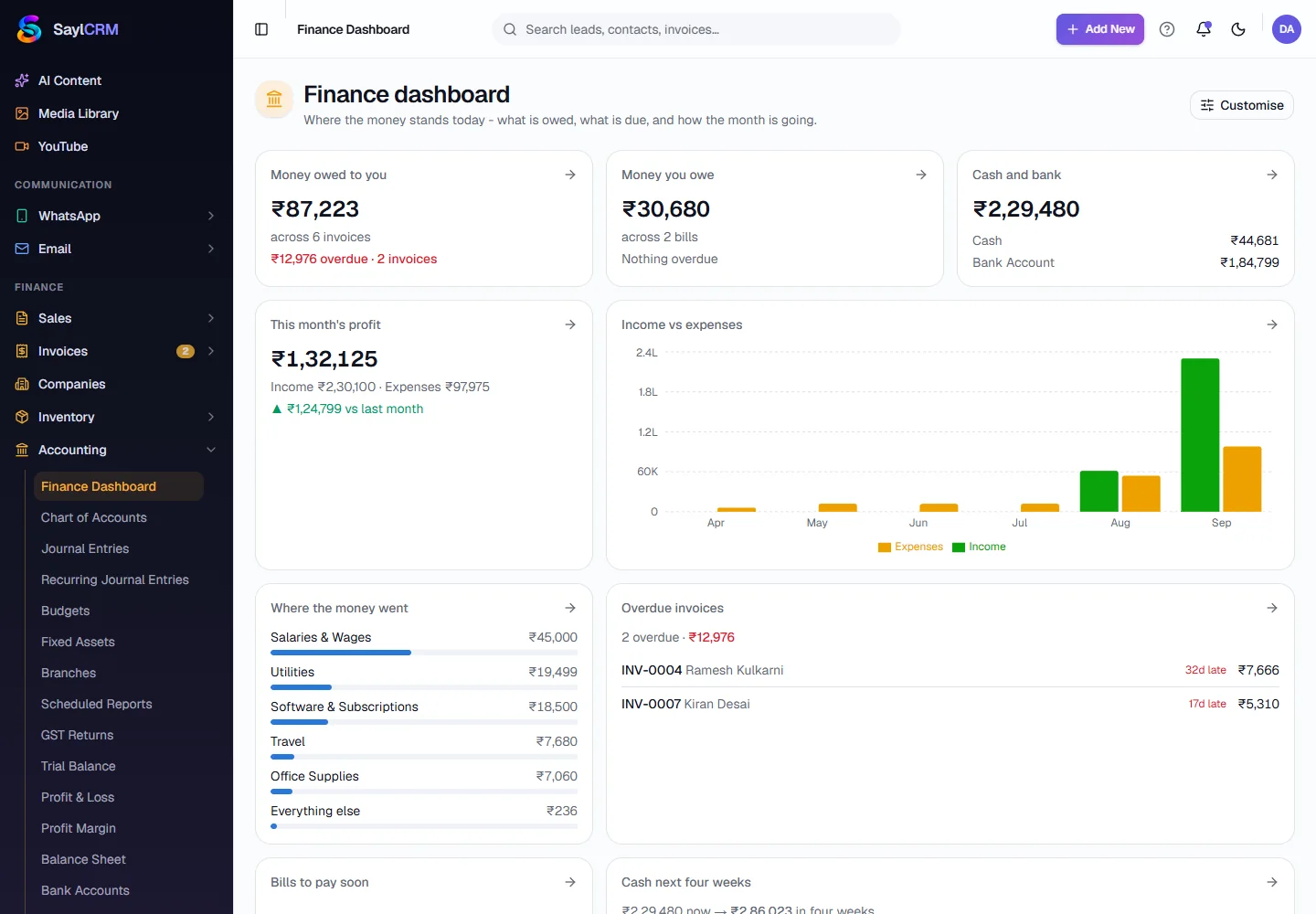The image size is (1316, 914).
Task: Expand the Email submenu chevron
Action: pos(211,249)
